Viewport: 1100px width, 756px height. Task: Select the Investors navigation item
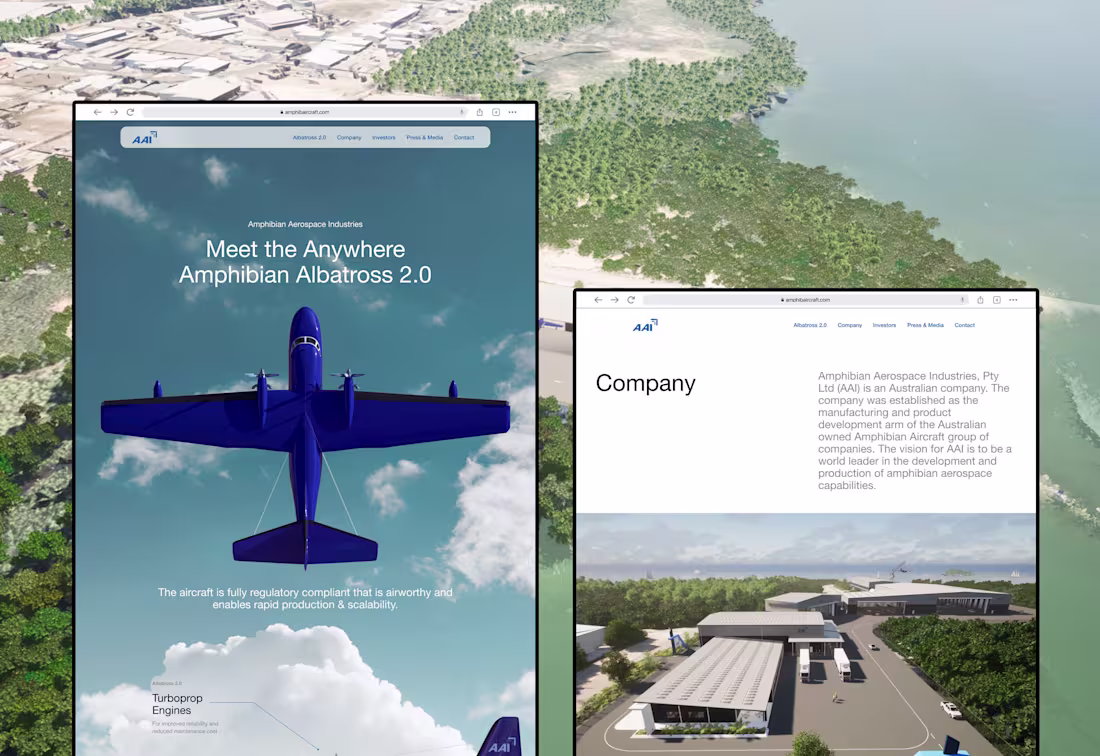(383, 137)
